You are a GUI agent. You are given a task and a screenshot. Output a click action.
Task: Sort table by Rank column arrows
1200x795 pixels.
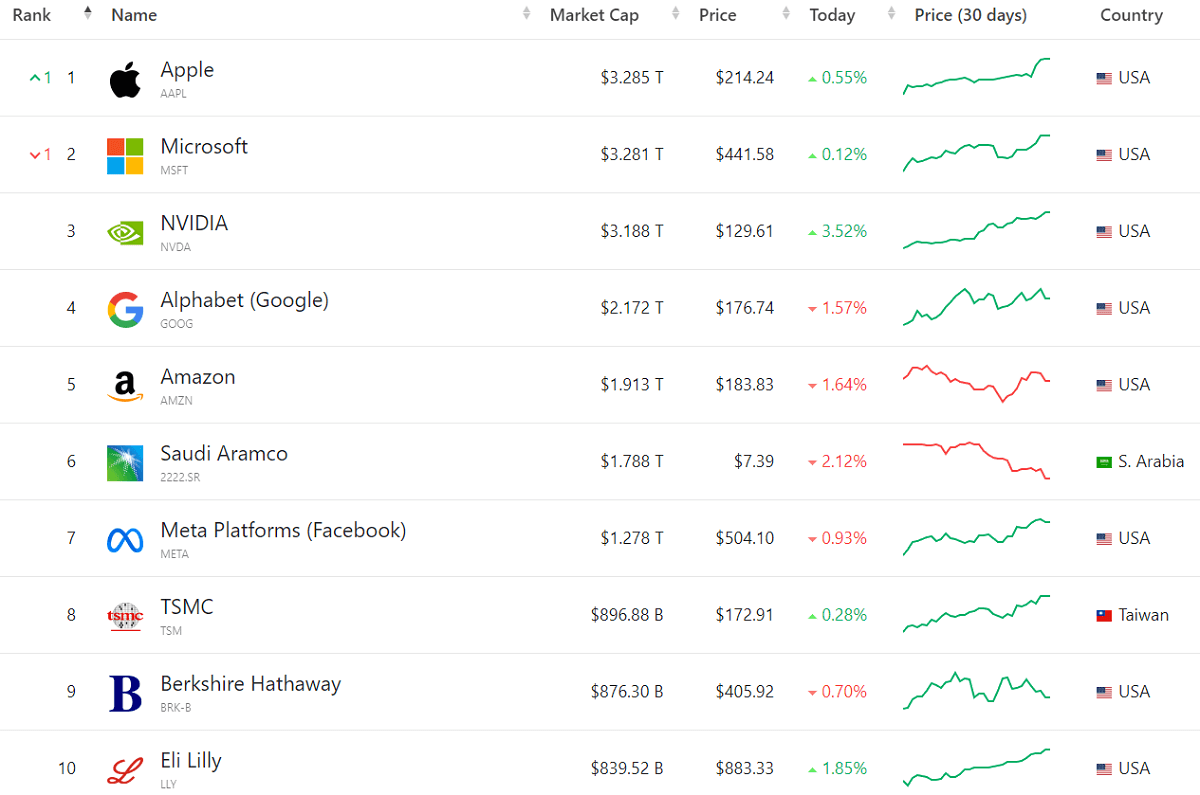pos(88,14)
